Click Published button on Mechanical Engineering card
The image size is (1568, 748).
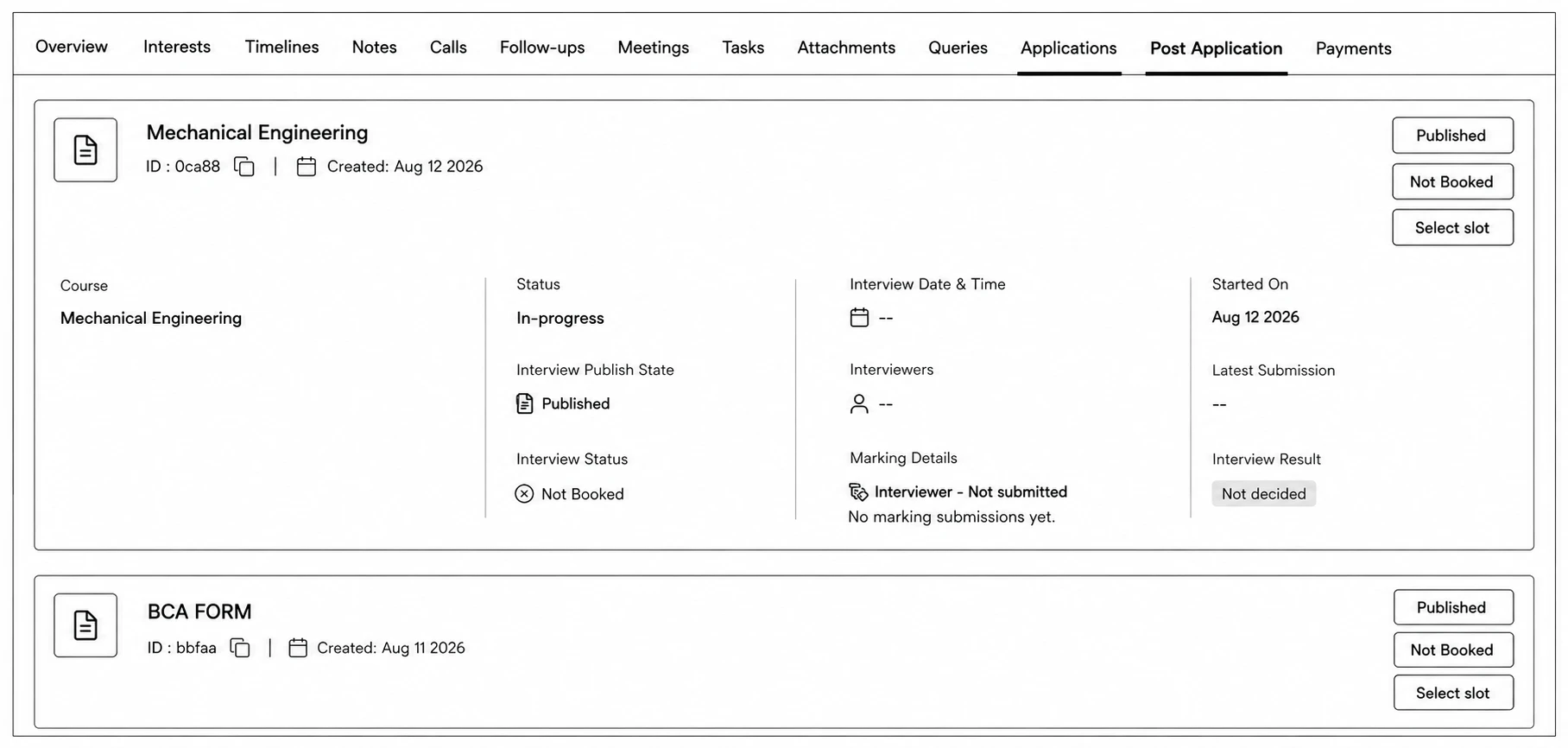1452,136
